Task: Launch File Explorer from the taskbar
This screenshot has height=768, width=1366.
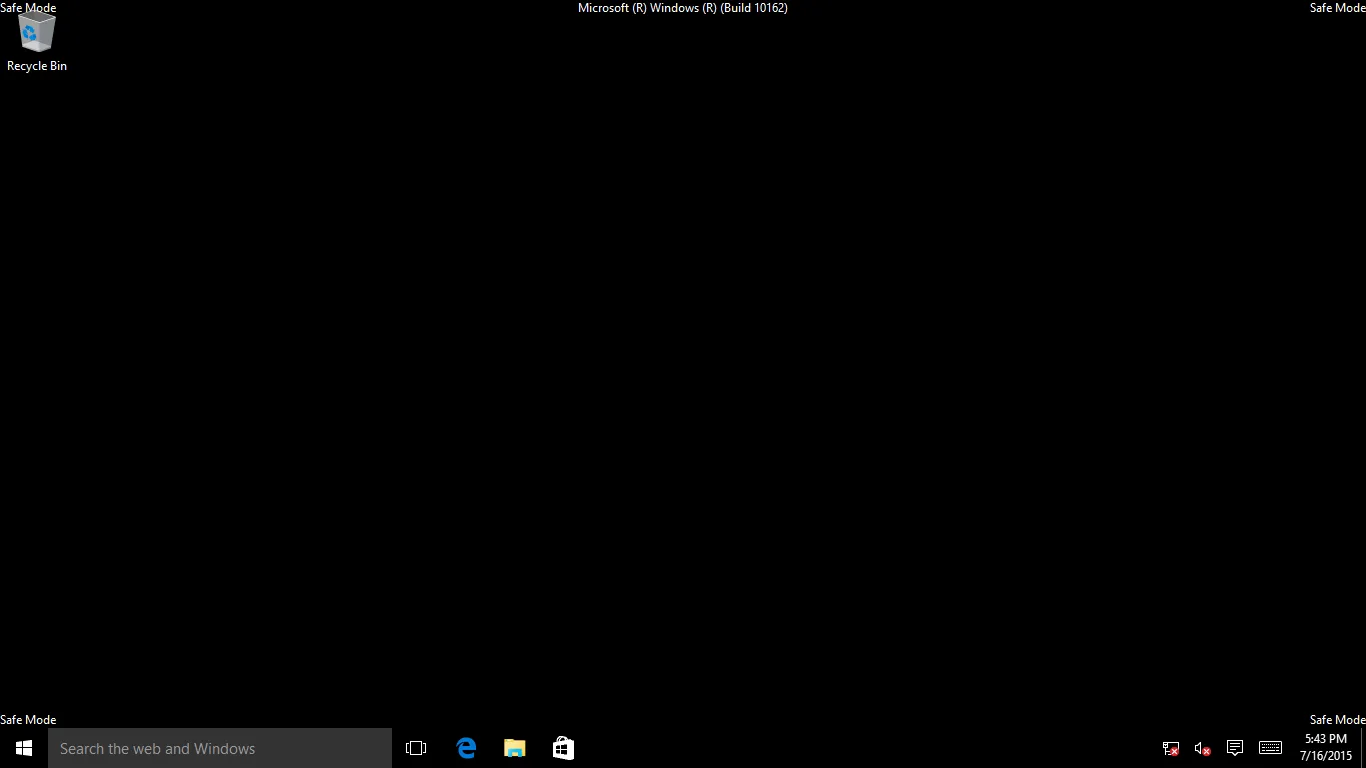Action: 514,747
